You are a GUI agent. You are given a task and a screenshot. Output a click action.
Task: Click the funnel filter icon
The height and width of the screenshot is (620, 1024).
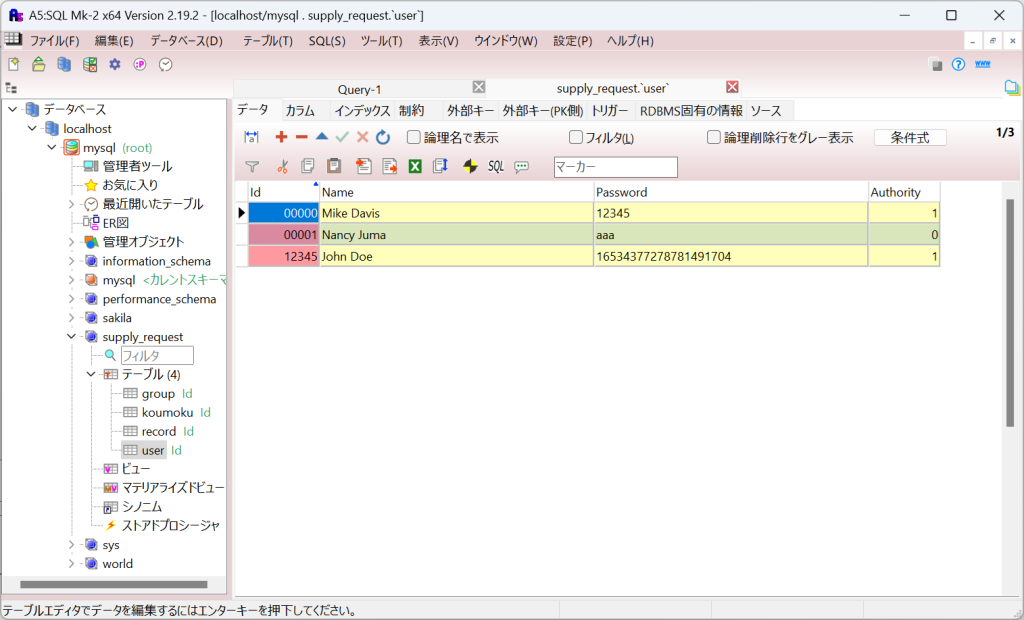click(x=252, y=167)
